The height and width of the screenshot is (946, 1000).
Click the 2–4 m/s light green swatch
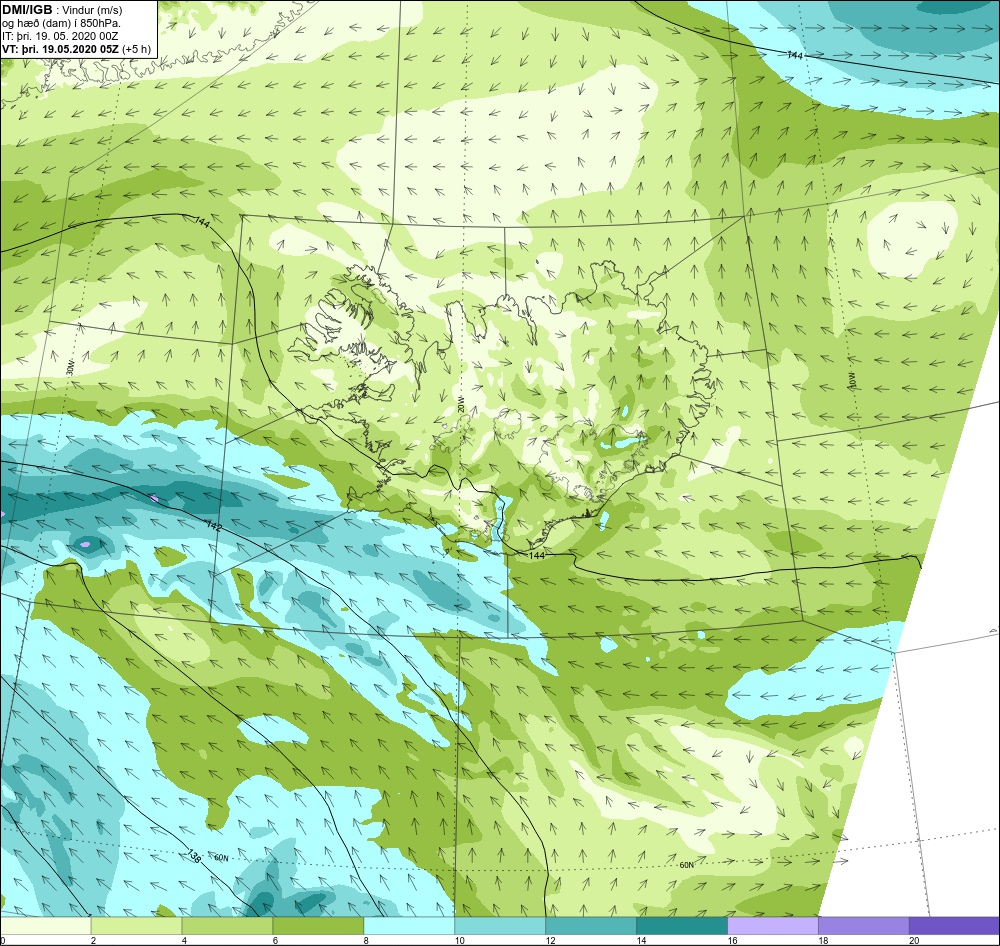click(136, 925)
